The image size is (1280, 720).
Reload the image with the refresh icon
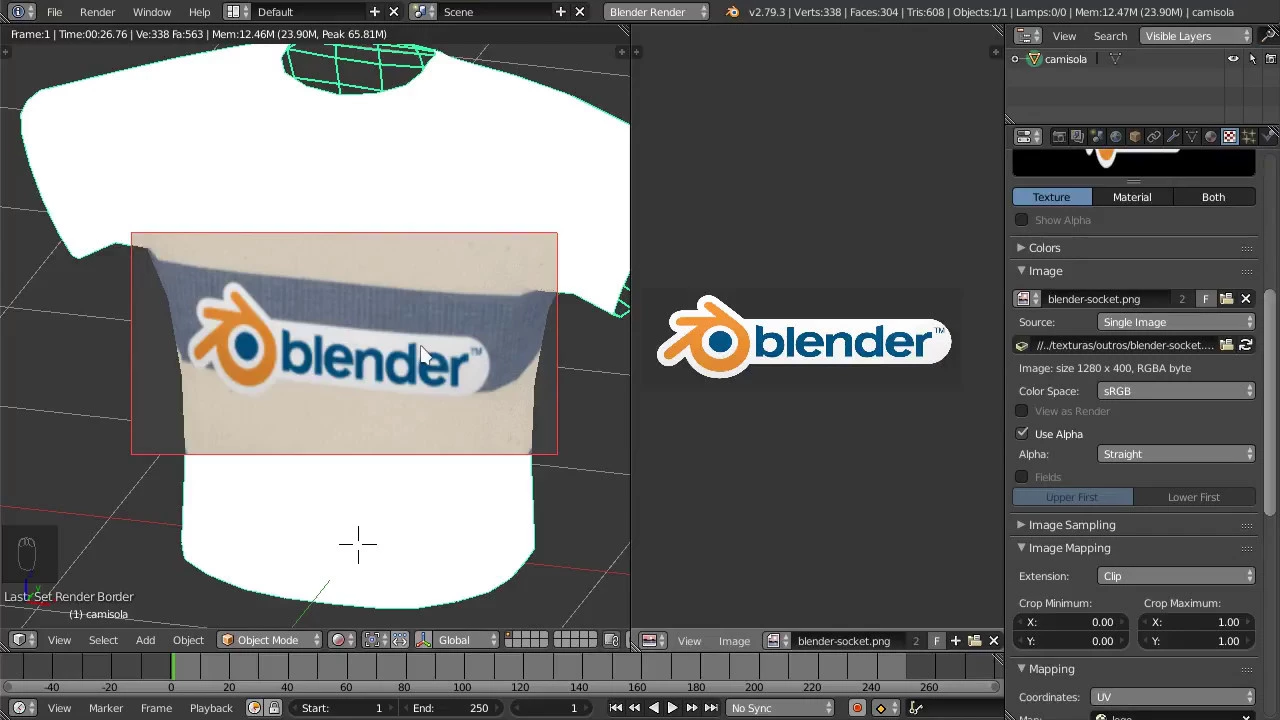[x=1246, y=345]
